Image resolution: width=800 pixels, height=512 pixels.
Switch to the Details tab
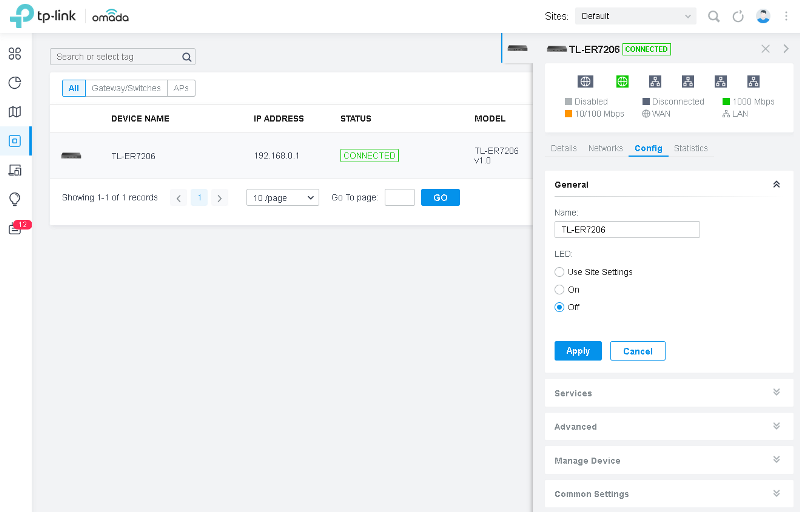[563, 148]
